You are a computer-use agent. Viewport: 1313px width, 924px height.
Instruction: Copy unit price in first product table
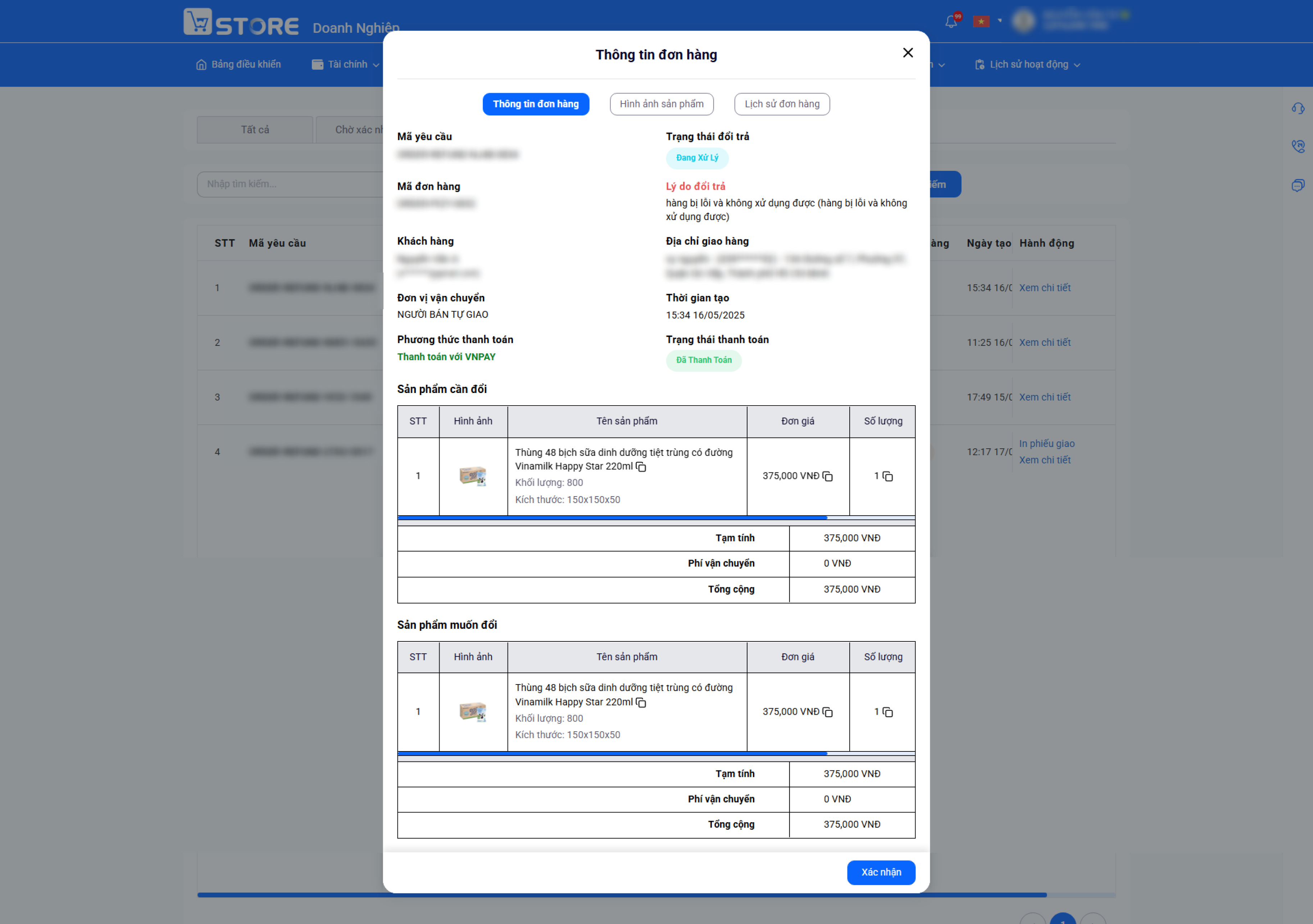pos(827,476)
